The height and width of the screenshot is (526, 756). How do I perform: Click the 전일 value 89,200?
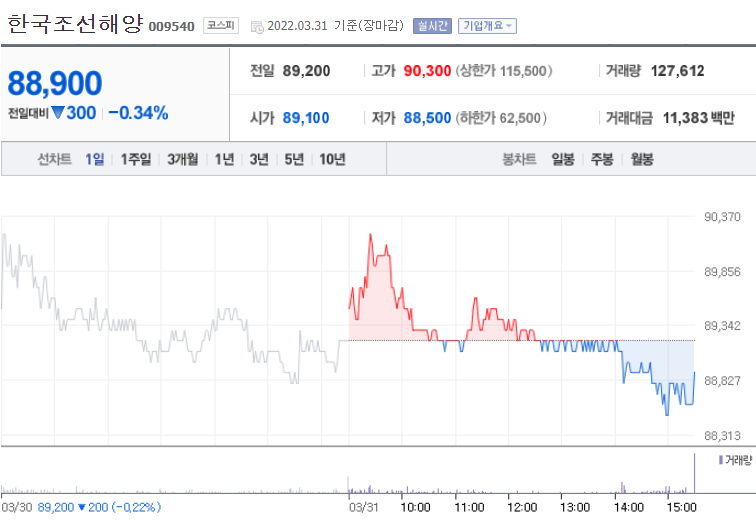(306, 71)
